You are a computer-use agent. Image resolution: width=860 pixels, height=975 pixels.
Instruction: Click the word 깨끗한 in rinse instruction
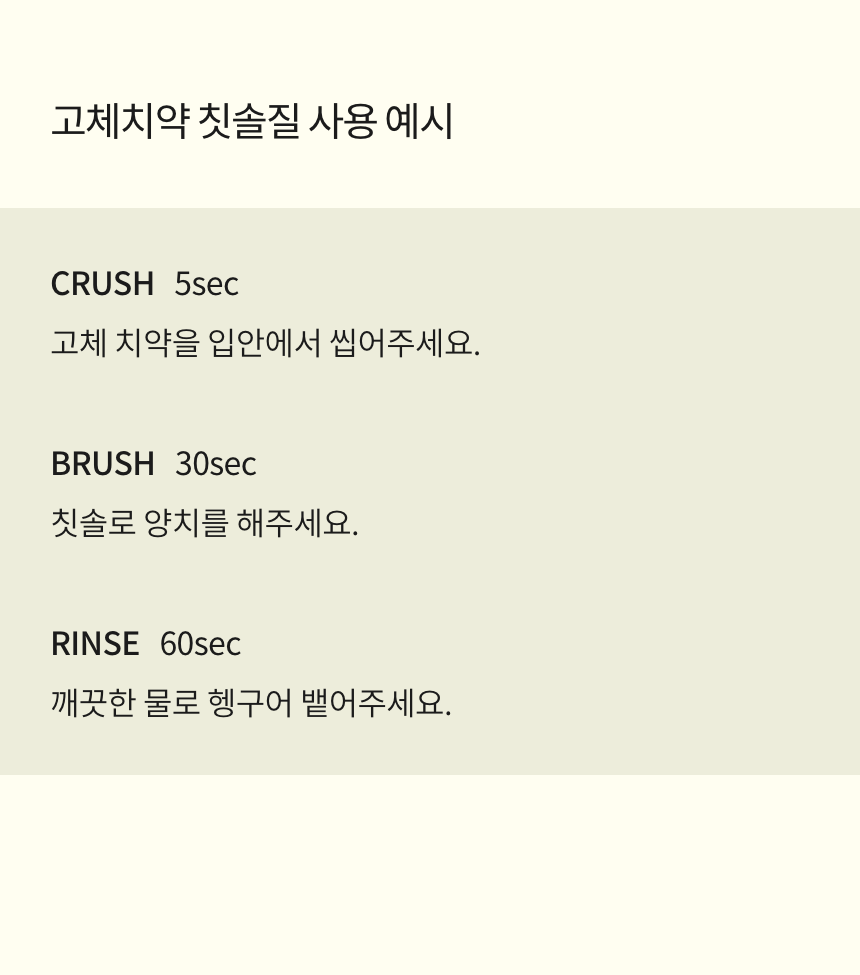coord(93,703)
